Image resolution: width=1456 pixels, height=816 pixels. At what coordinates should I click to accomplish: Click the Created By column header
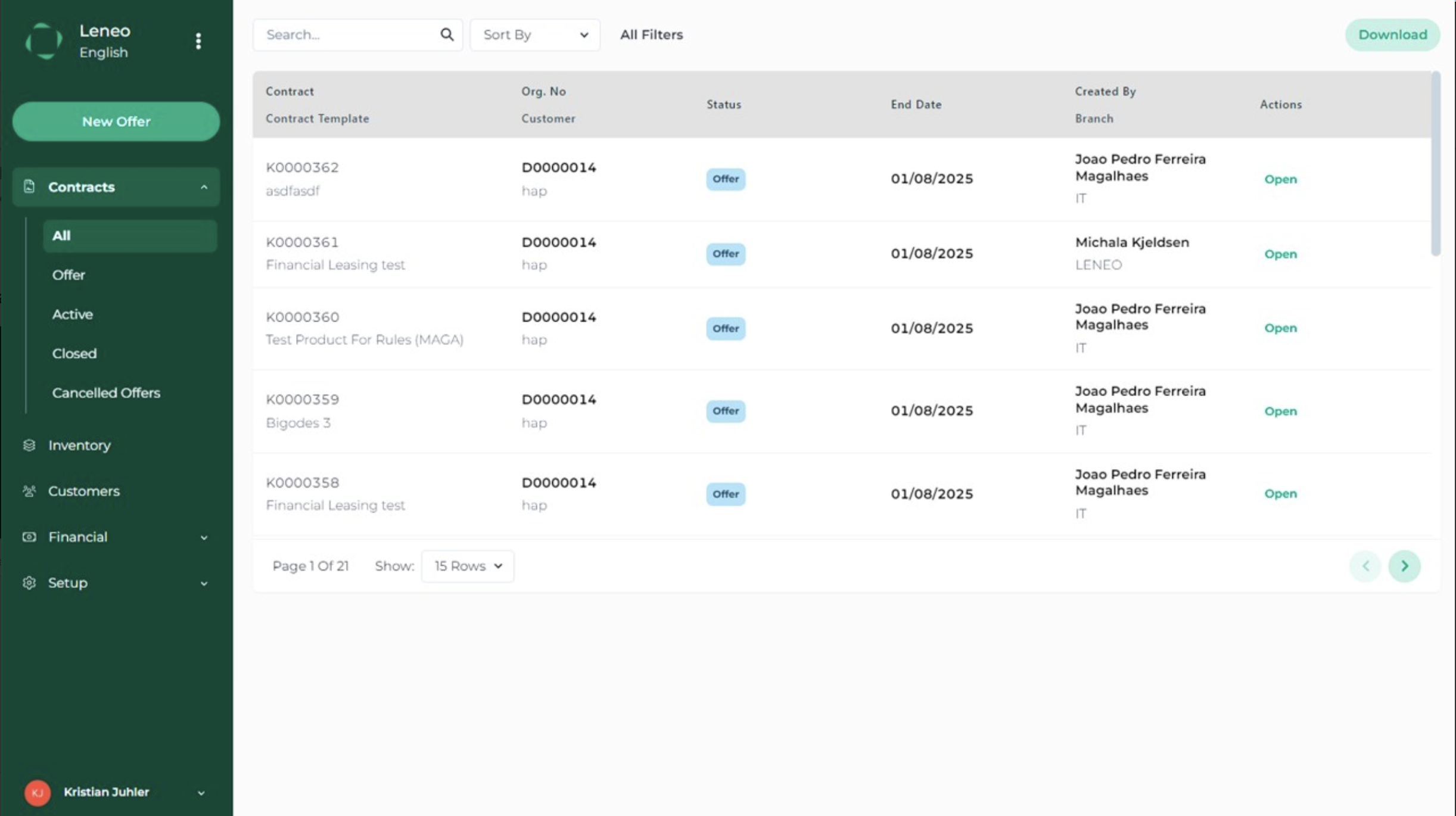pos(1105,91)
